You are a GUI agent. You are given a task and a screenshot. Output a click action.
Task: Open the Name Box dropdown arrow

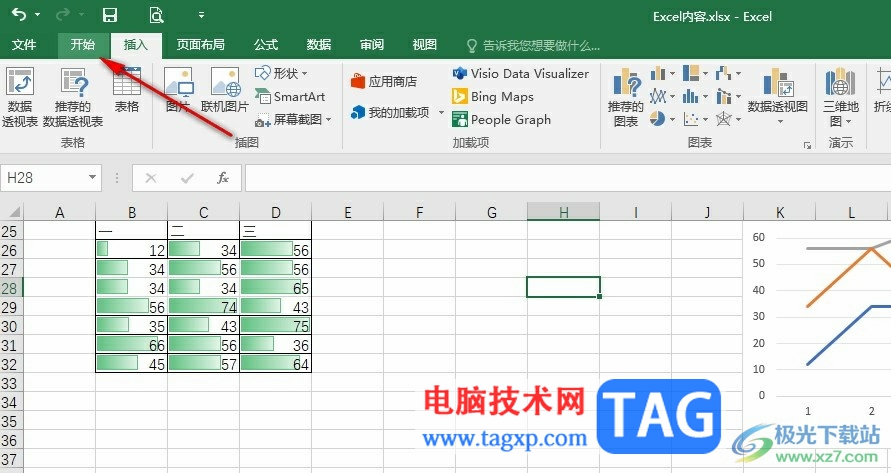pyautogui.click(x=93, y=178)
